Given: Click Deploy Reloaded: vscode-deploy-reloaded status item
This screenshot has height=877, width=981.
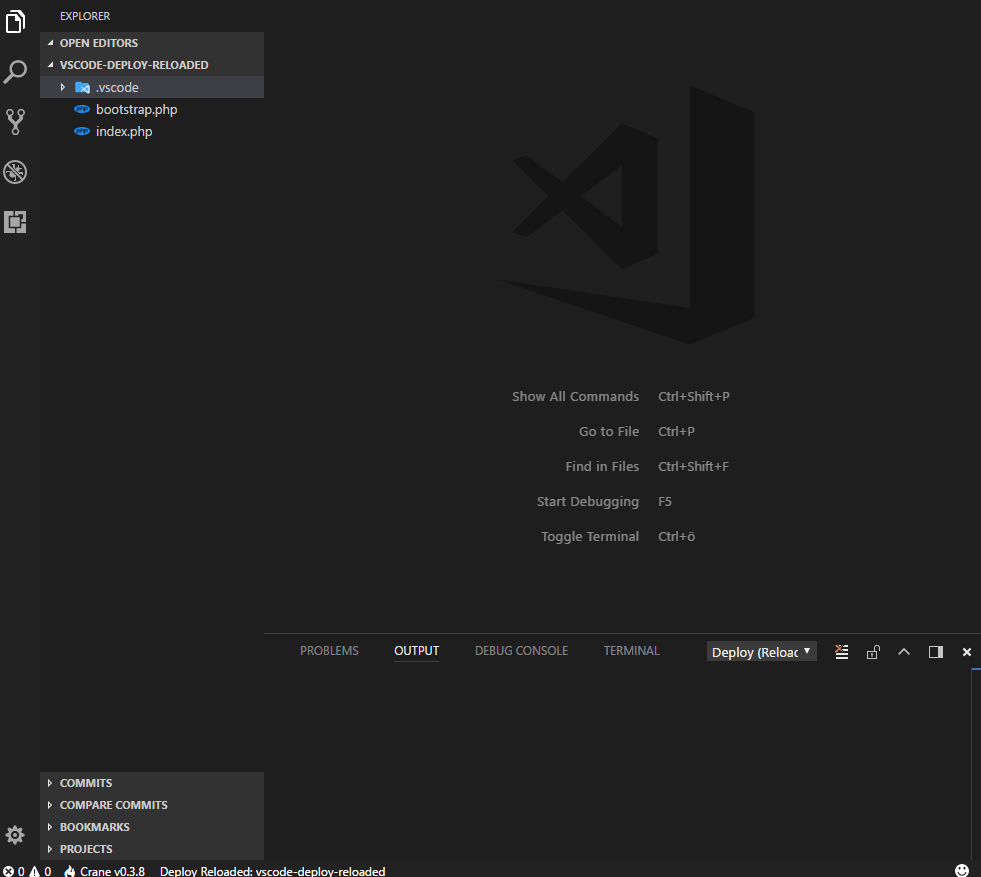Looking at the screenshot, I should (x=272, y=871).
